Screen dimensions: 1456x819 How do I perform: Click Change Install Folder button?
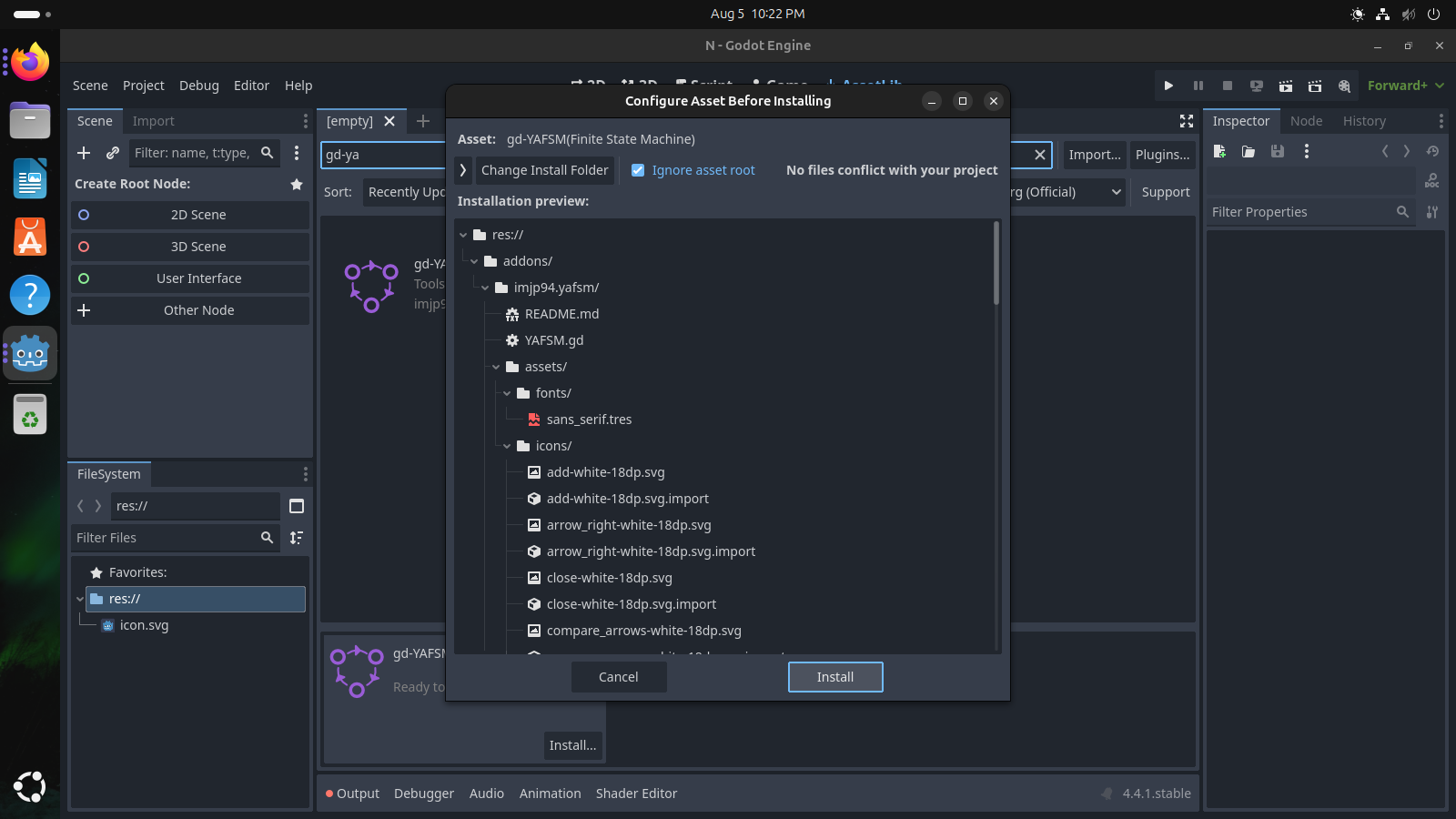pos(544,170)
